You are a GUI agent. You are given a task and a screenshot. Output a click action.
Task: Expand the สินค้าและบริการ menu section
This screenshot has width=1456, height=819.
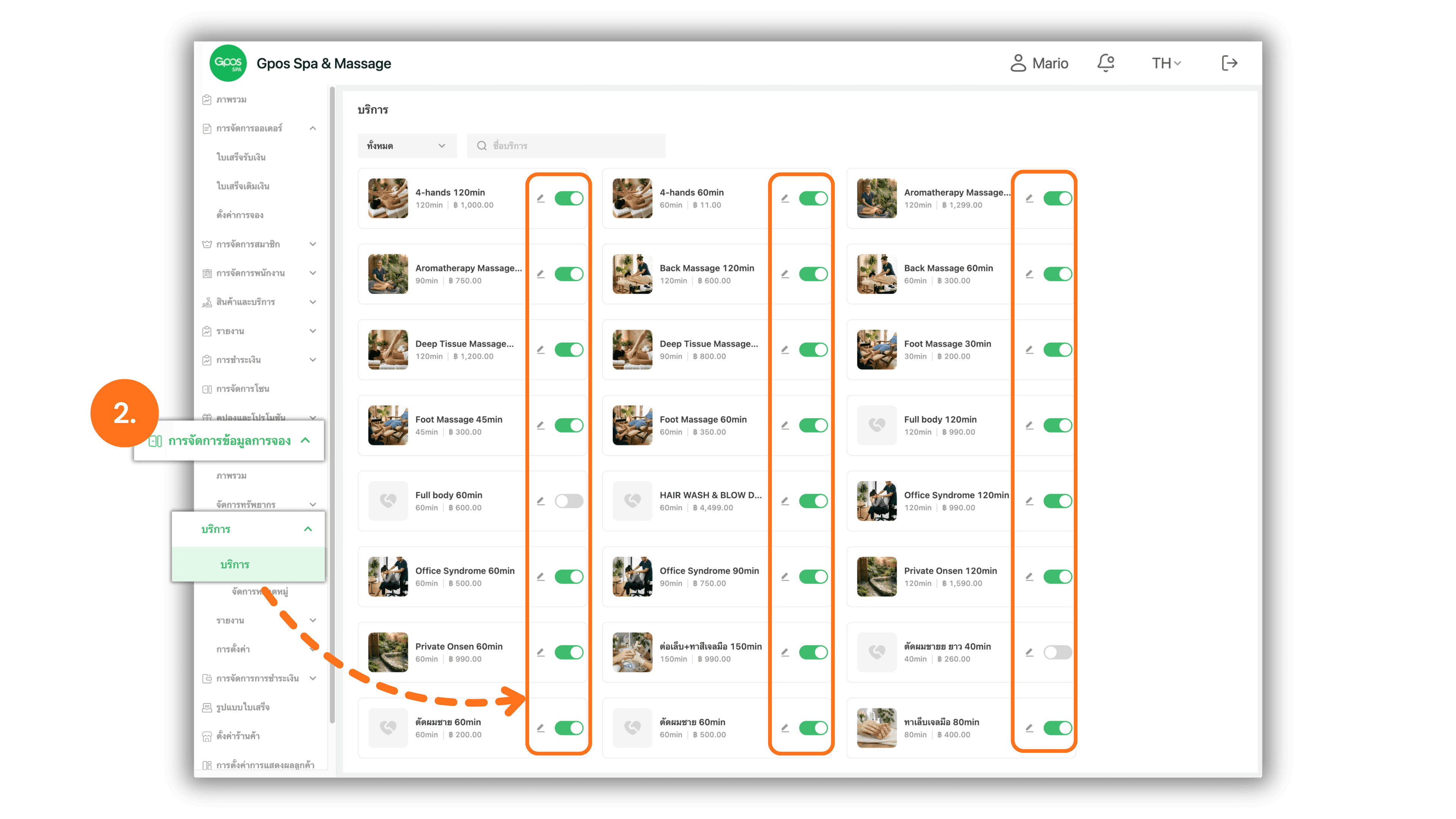pyautogui.click(x=259, y=303)
